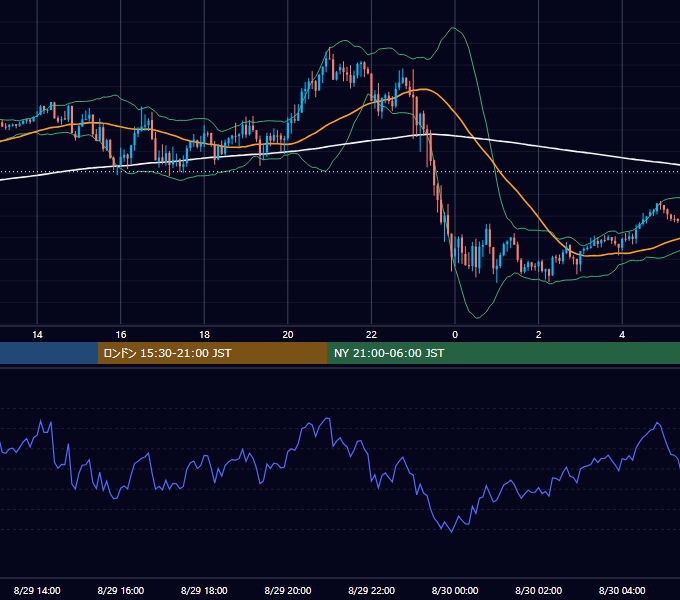Click the 0 hour axis label
The height and width of the screenshot is (600, 680).
pyautogui.click(x=455, y=335)
